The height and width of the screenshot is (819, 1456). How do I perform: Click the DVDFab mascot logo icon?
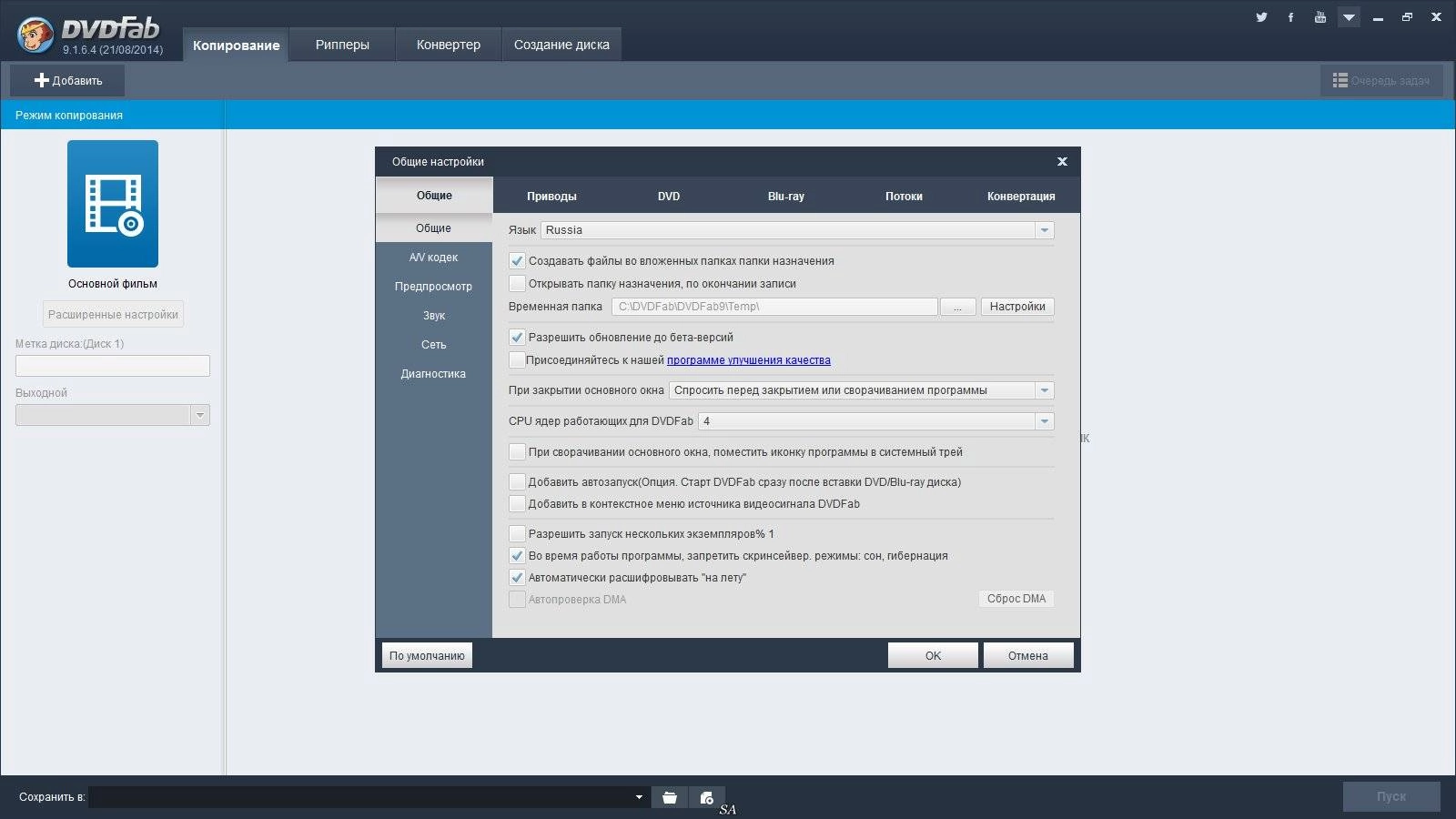[35, 35]
